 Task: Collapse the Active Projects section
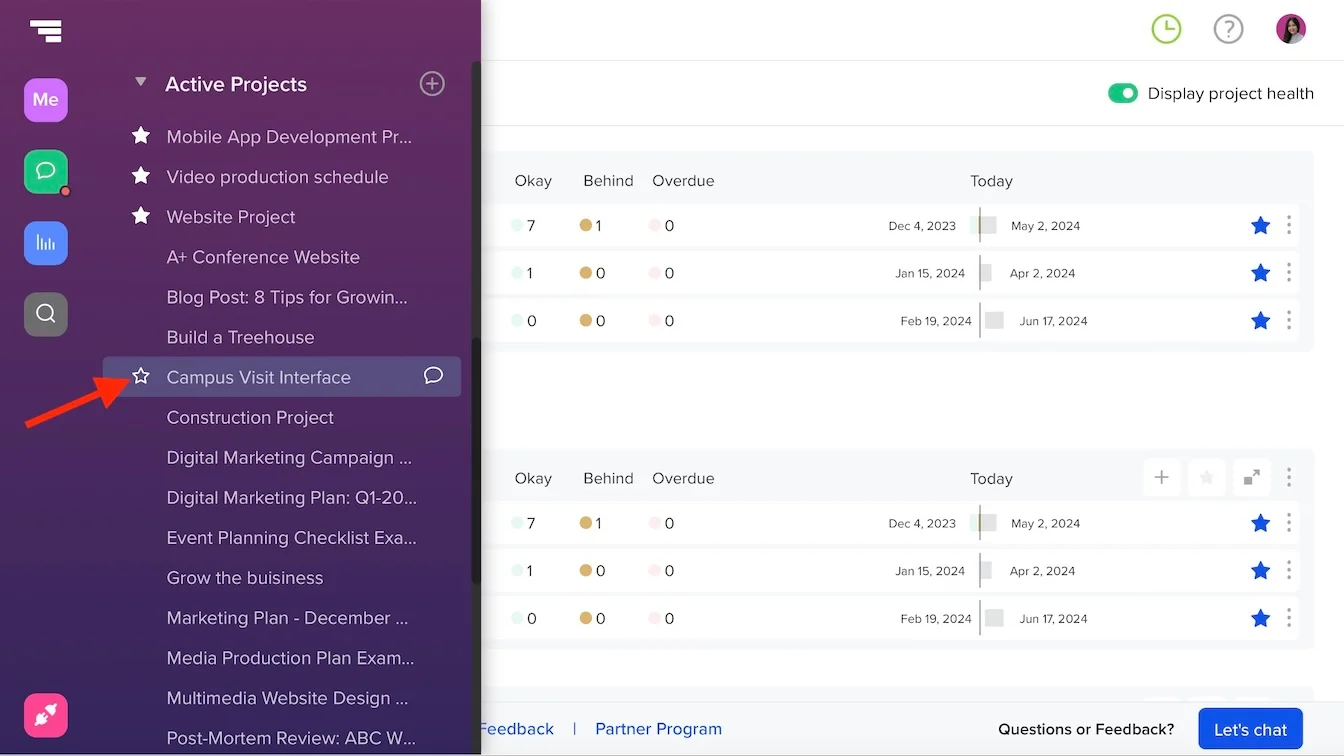coord(140,82)
